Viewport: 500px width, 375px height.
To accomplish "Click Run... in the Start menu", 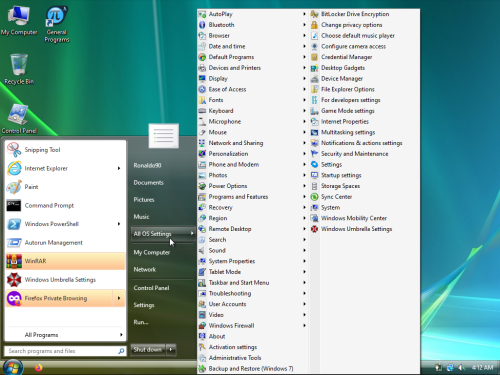I will pos(141,322).
